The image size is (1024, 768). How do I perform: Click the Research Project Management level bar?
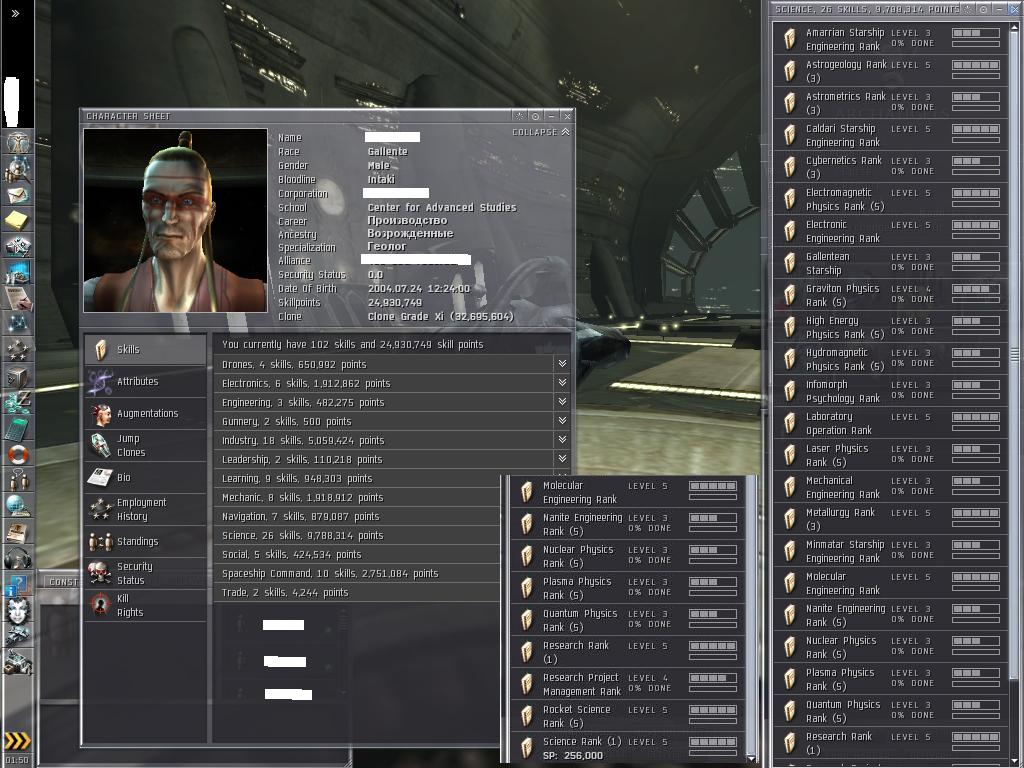coord(712,679)
